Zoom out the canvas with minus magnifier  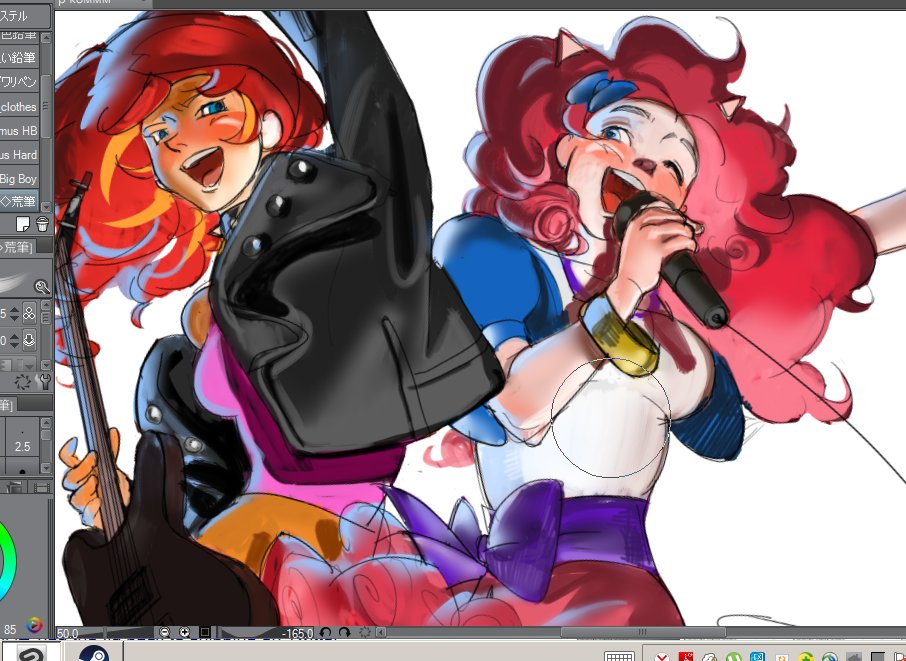click(165, 633)
